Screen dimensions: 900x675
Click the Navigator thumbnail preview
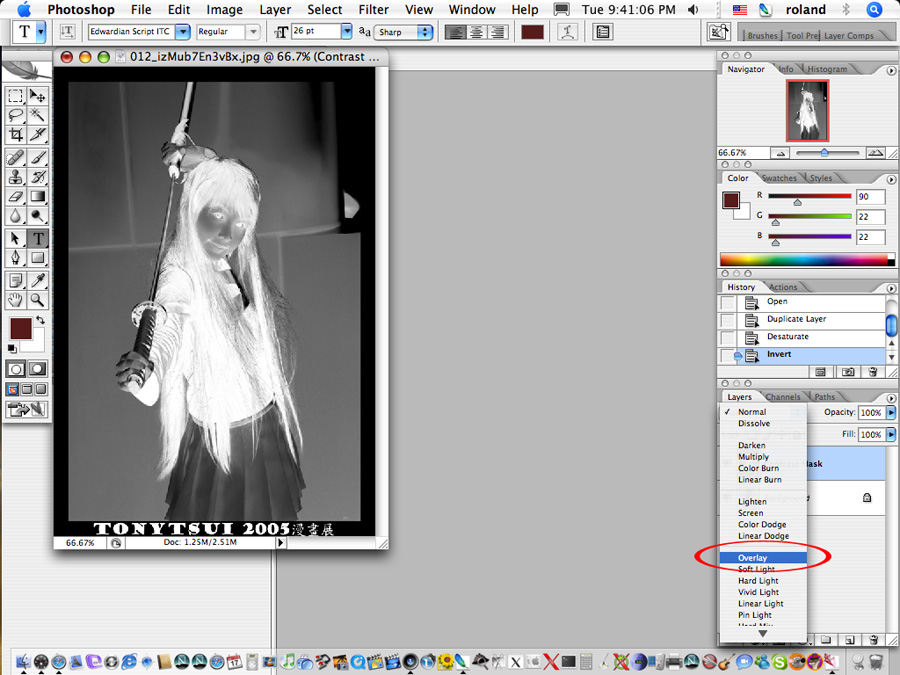(x=807, y=110)
